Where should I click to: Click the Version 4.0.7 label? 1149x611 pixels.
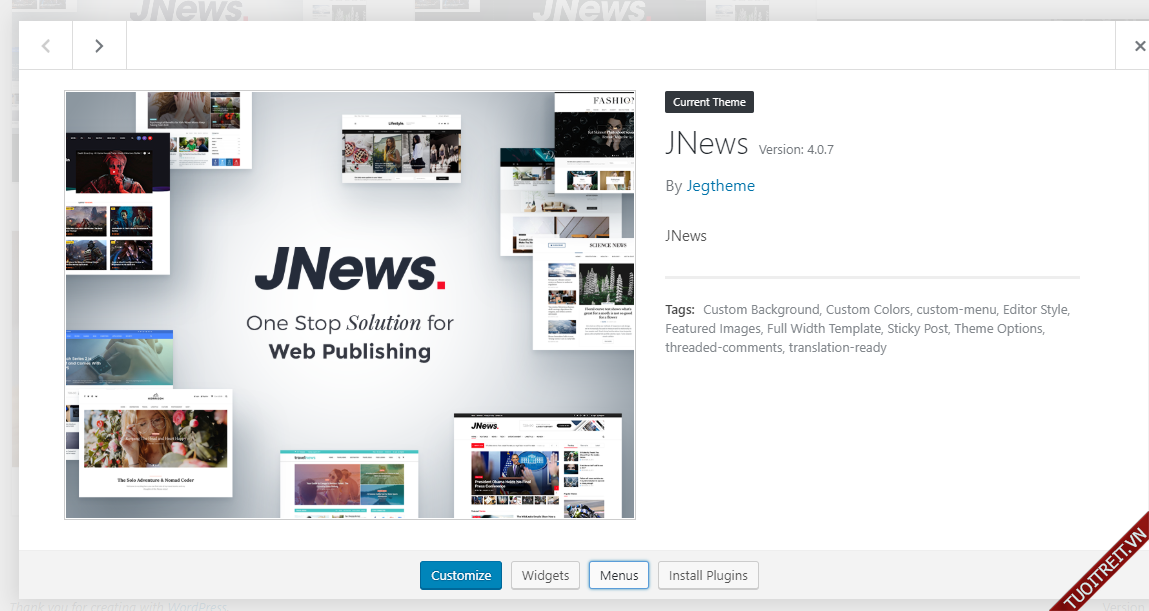(x=796, y=150)
